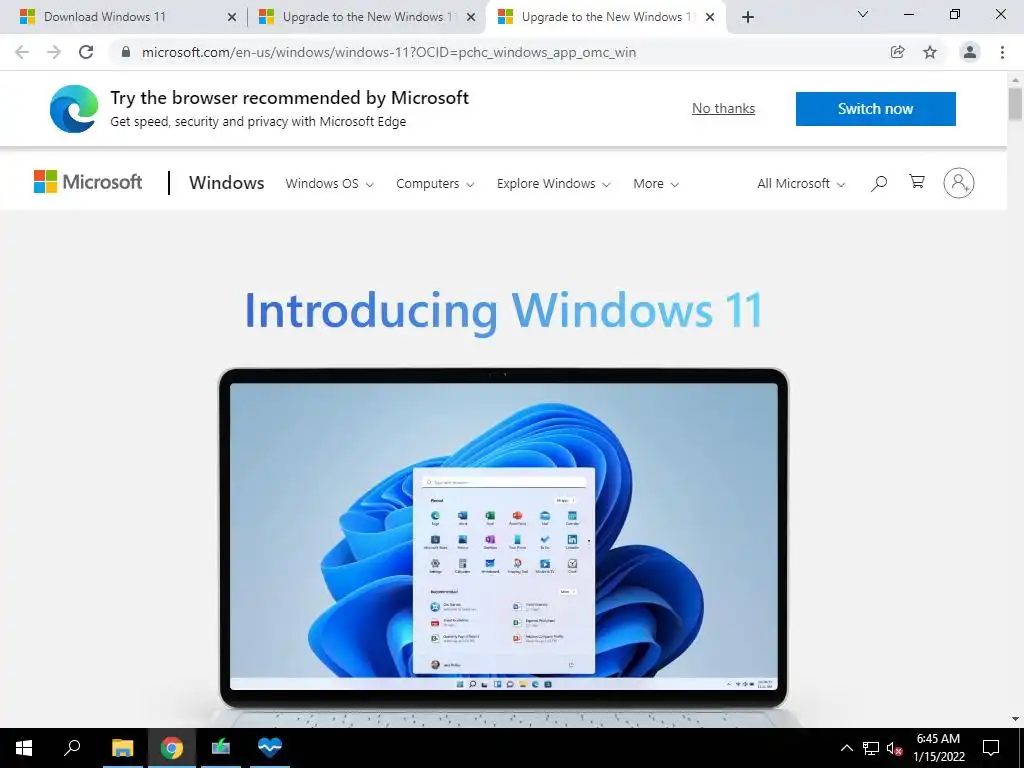Open the notification center icon
Viewport: 1024px width, 768px height.
coord(991,748)
